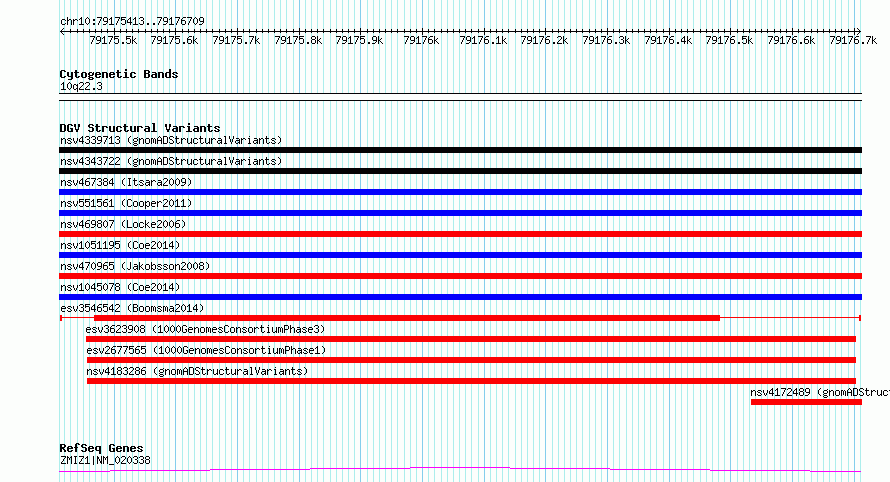Click the 79176.6k ruler tick label

[x=791, y=40]
